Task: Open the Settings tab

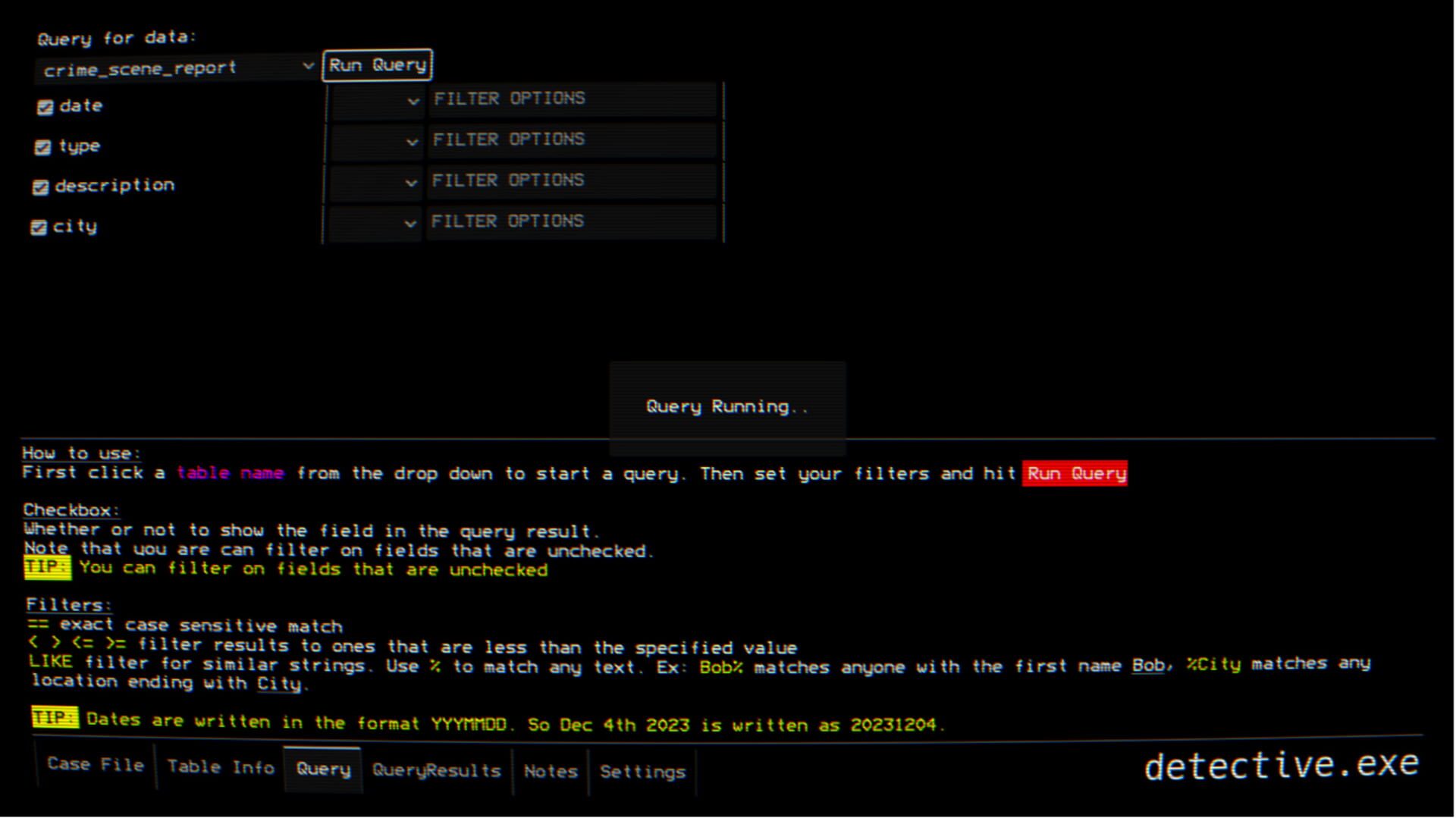Action: tap(642, 772)
